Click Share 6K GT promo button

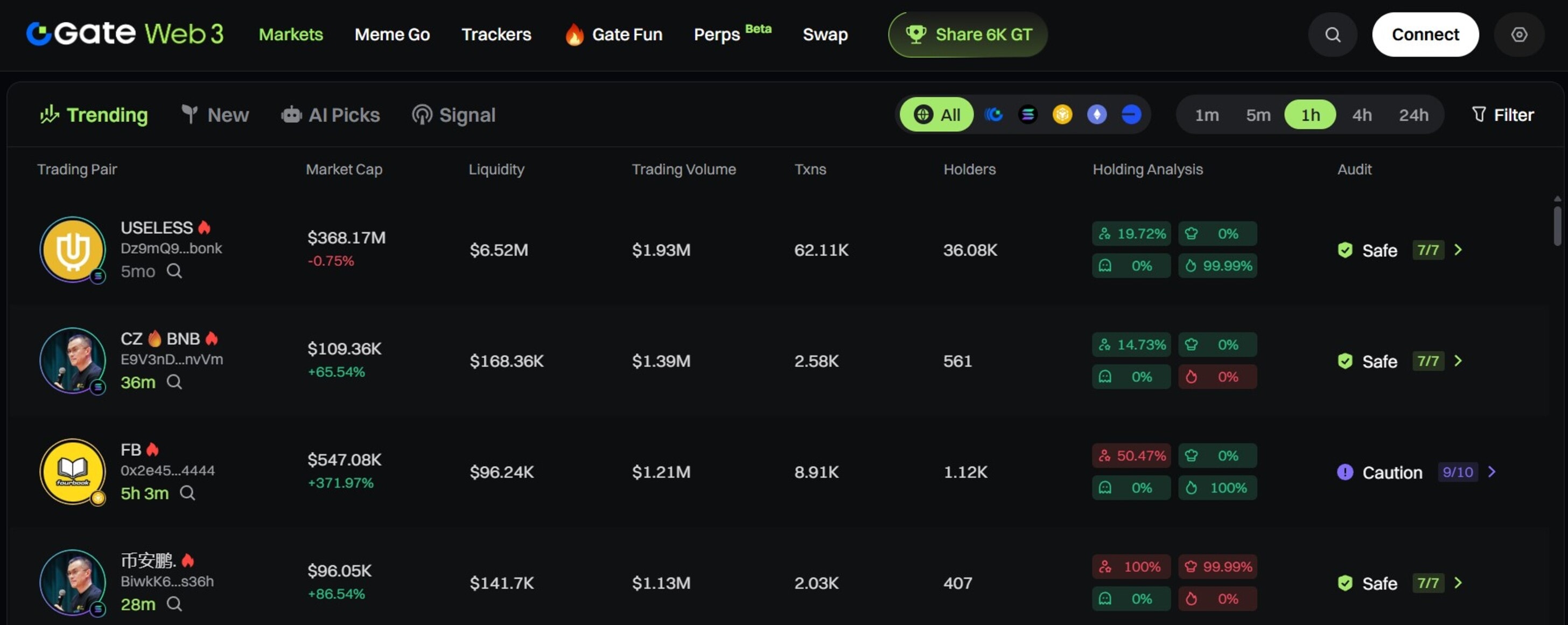pos(968,34)
